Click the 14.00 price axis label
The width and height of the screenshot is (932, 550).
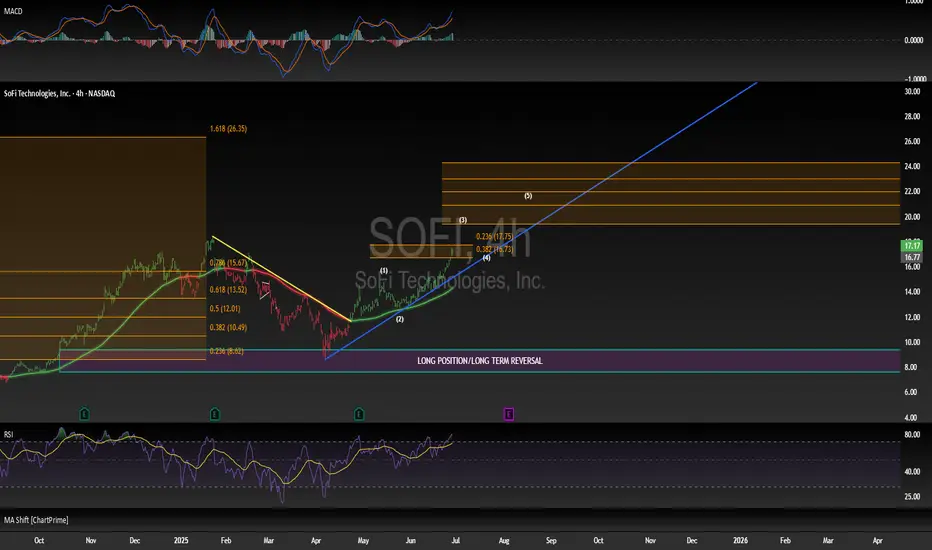[x=912, y=292]
